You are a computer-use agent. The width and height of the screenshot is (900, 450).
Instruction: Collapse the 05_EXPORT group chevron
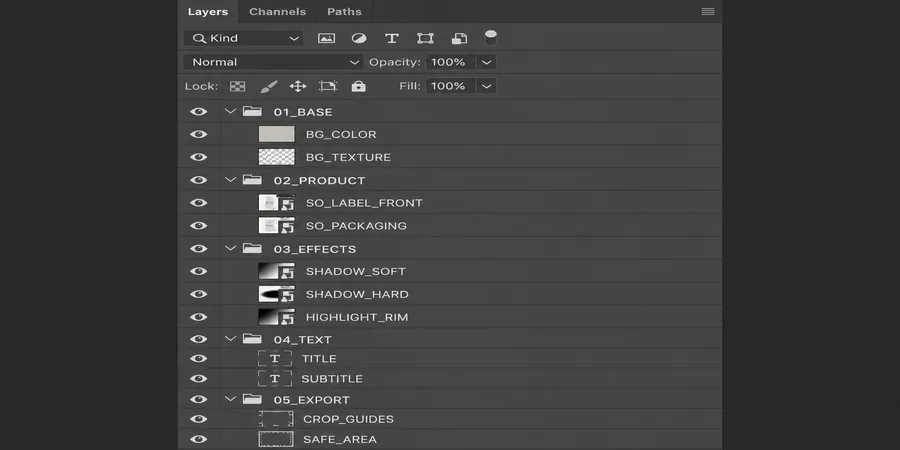coord(231,399)
